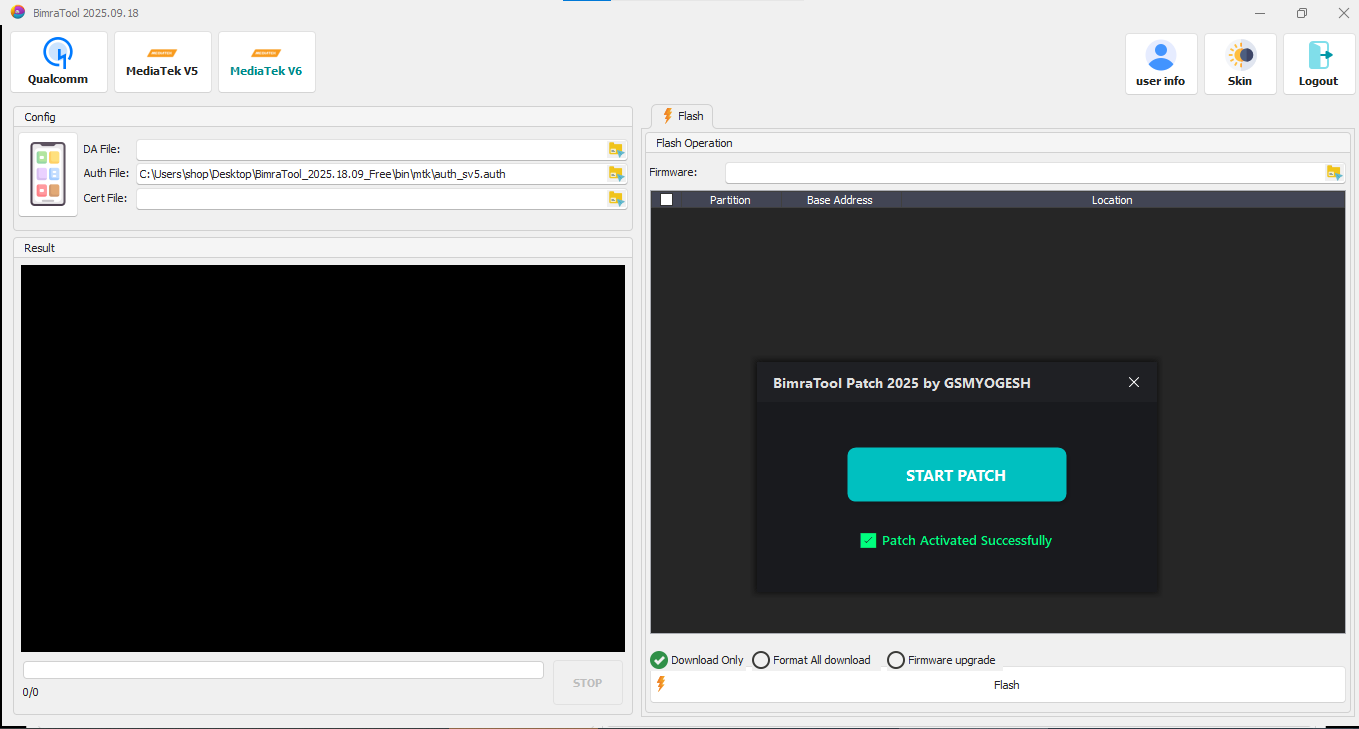
Task: Browse for Cert File folder icon
Action: point(616,199)
